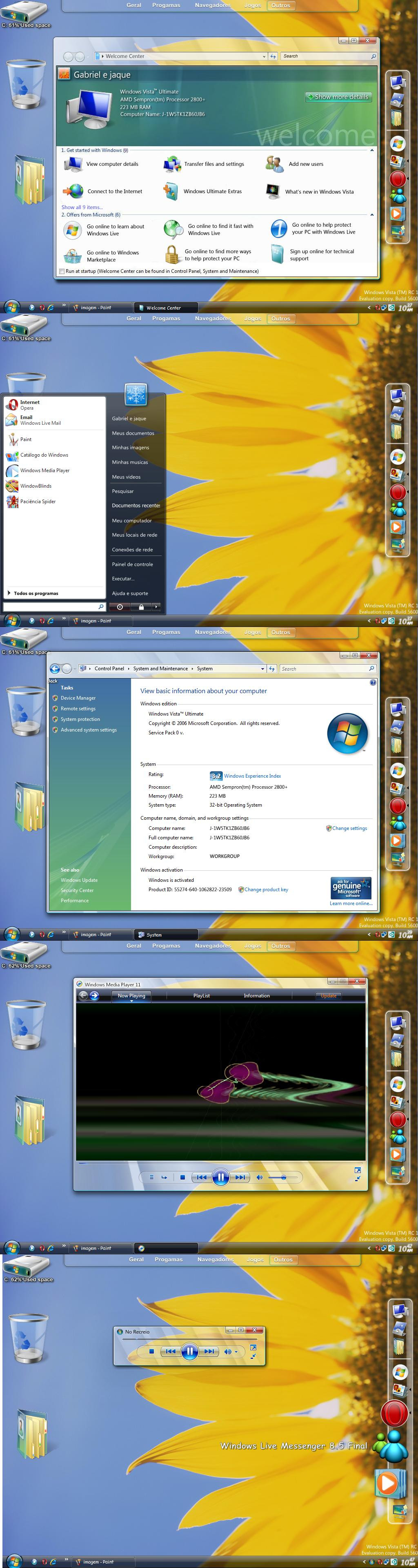Select Windows Ultimate Extras icon
Image resolution: width=418 pixels, height=1568 pixels.
[170, 191]
